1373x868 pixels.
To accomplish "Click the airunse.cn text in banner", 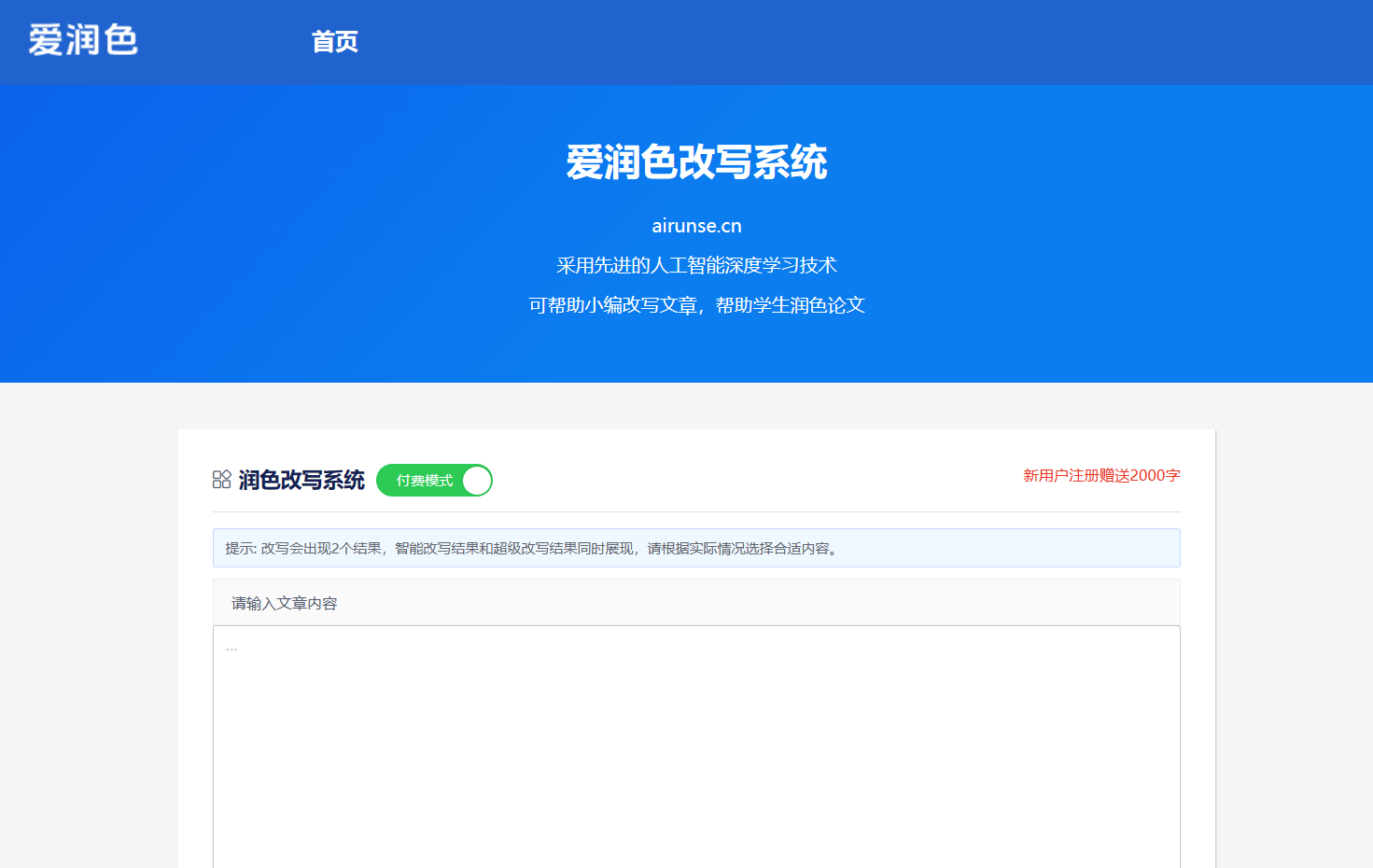I will coord(696,226).
